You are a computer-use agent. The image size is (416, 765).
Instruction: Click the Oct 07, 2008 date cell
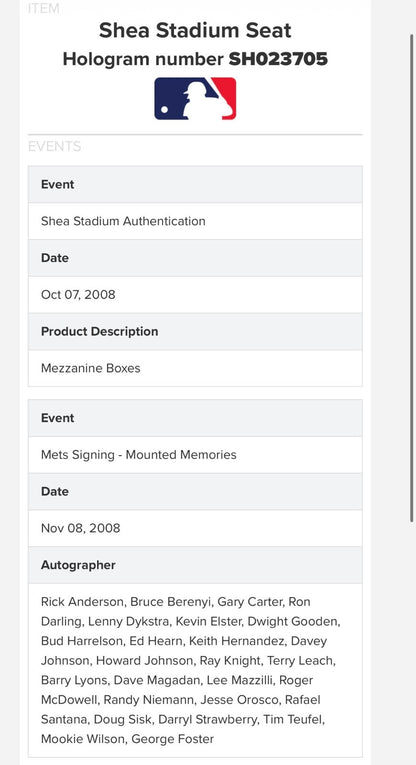click(x=195, y=295)
